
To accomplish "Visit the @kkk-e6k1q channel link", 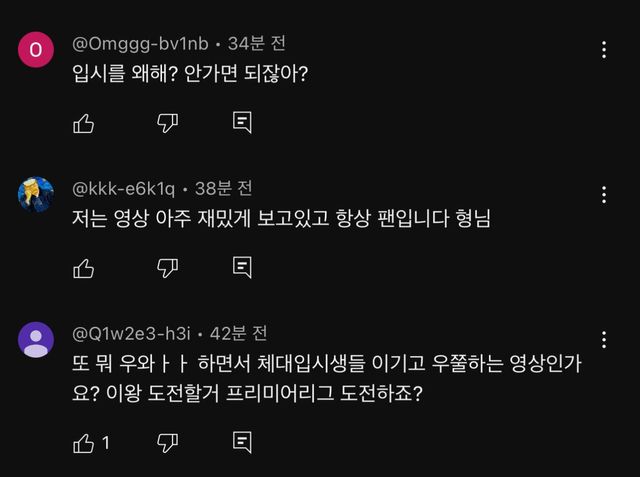I will pos(124,188).
